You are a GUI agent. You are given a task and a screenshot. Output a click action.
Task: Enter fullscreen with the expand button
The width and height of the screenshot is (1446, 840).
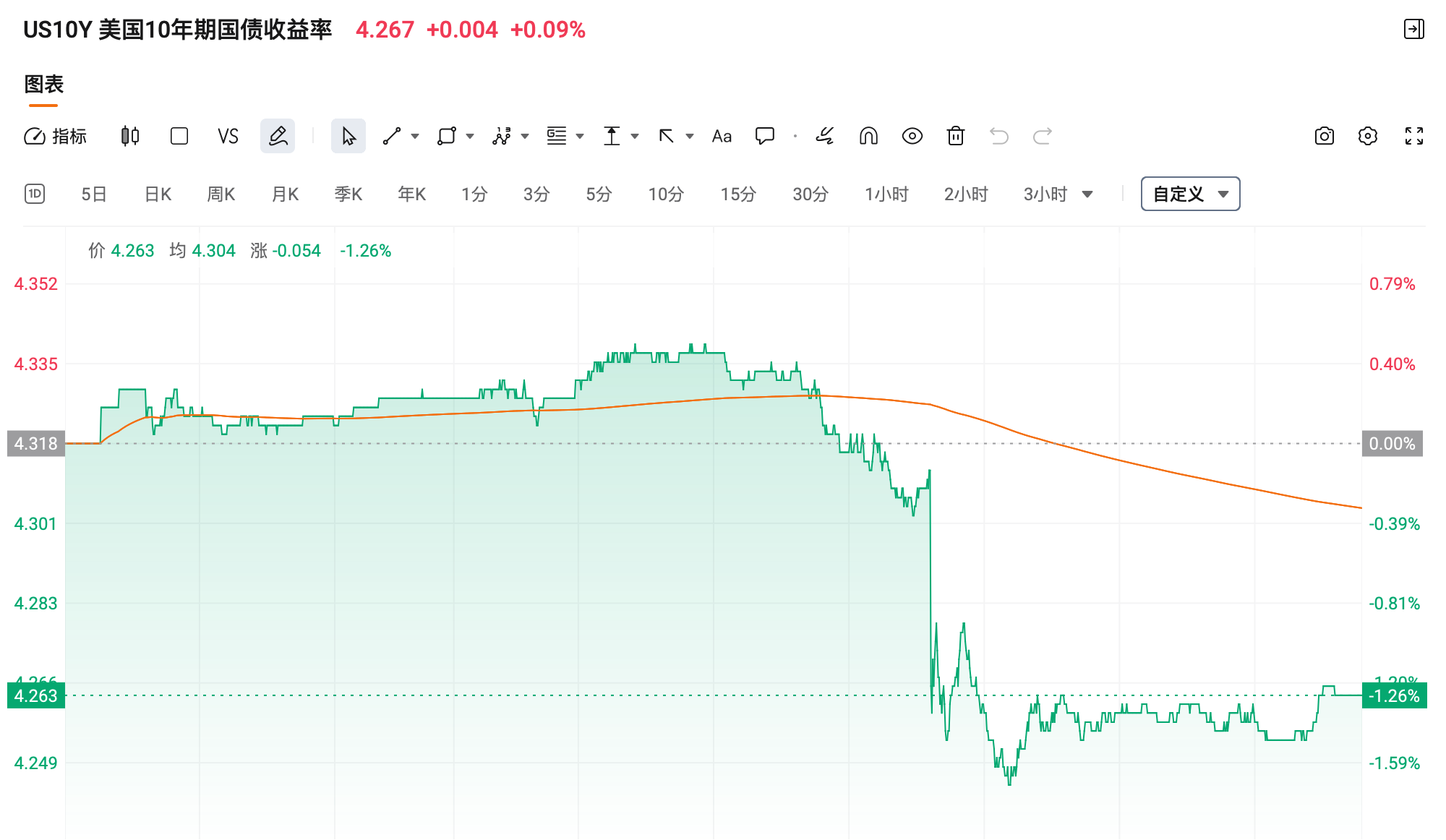click(1413, 136)
